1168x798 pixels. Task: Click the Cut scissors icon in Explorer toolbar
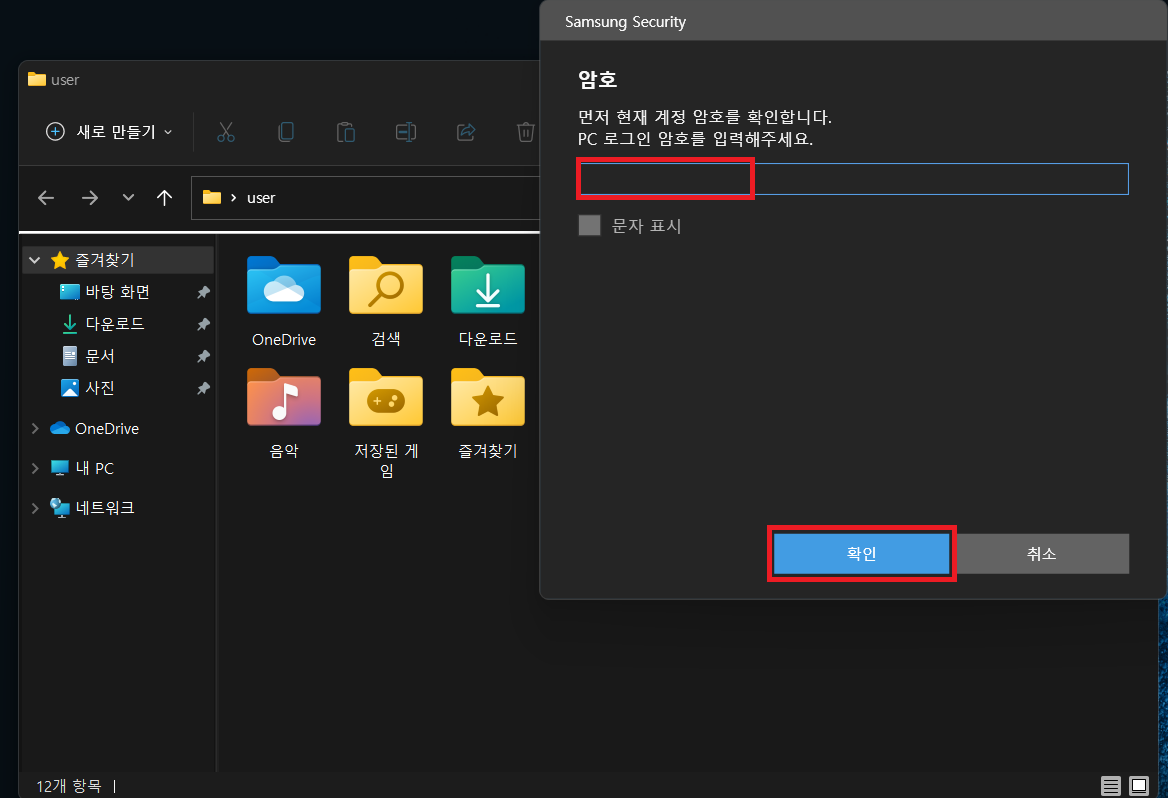coord(226,132)
